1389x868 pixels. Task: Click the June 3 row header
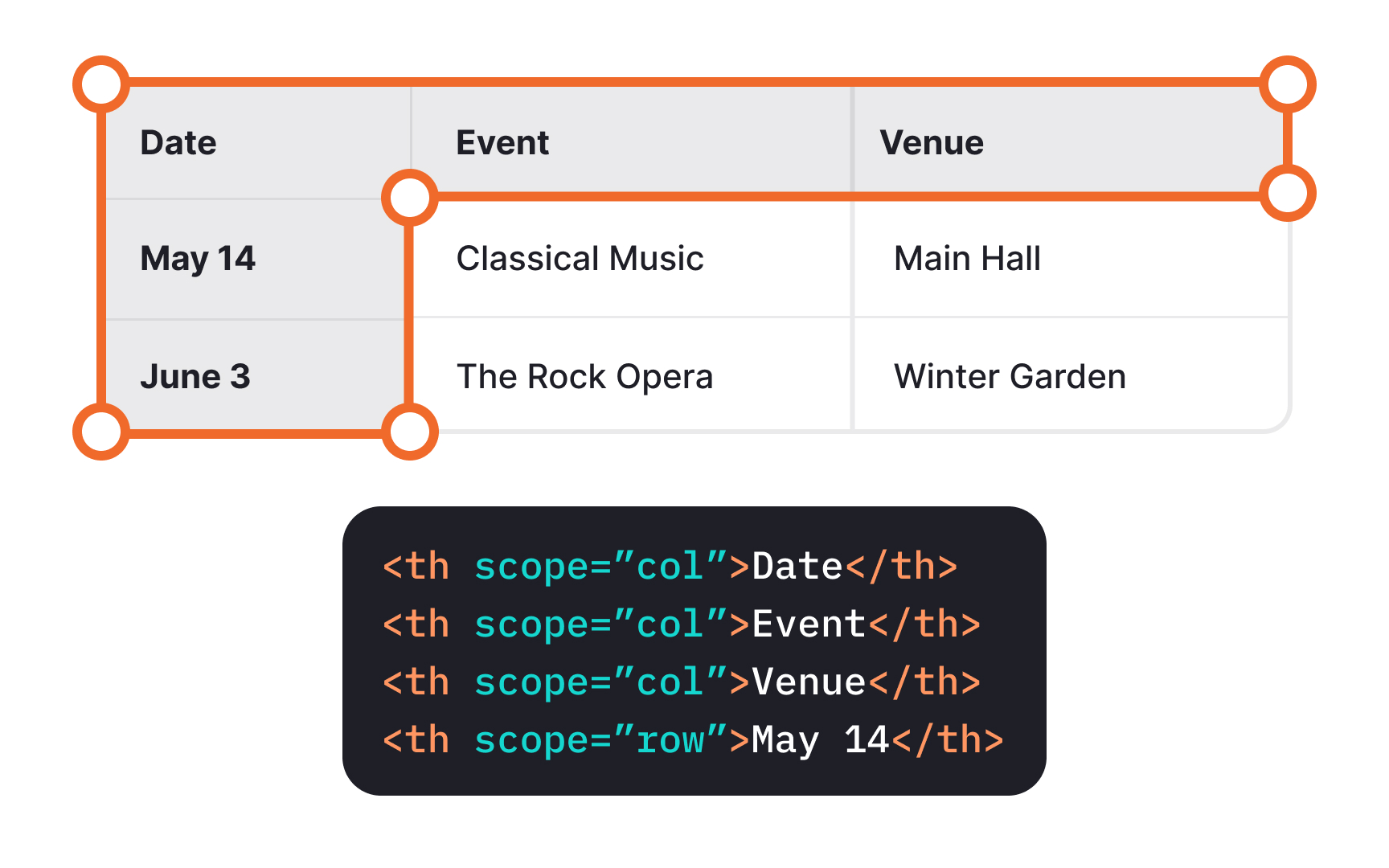point(196,376)
